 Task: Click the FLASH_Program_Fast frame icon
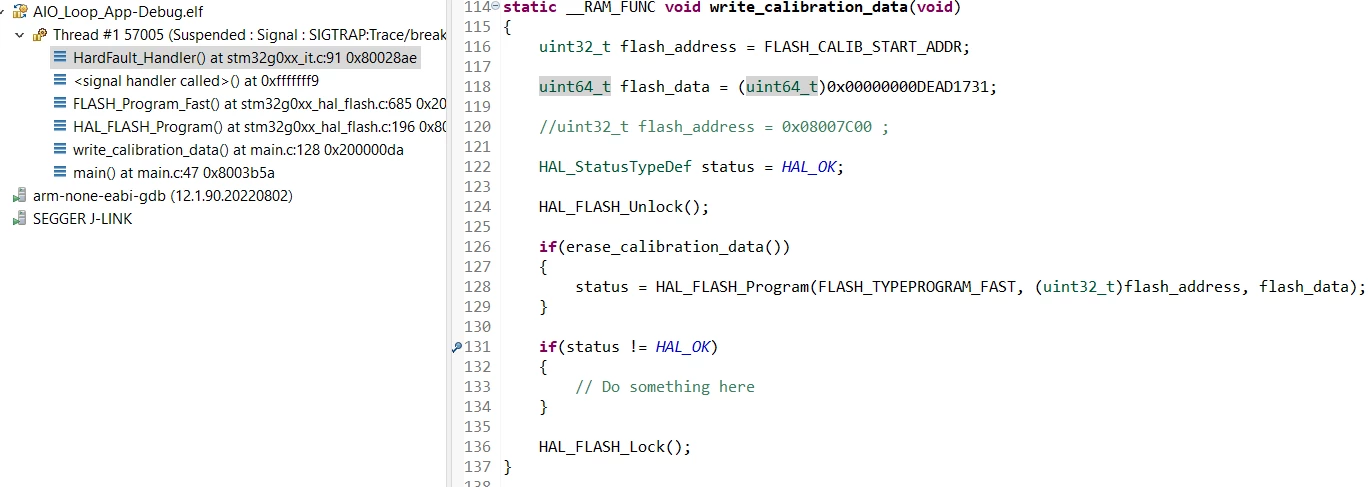coord(60,104)
